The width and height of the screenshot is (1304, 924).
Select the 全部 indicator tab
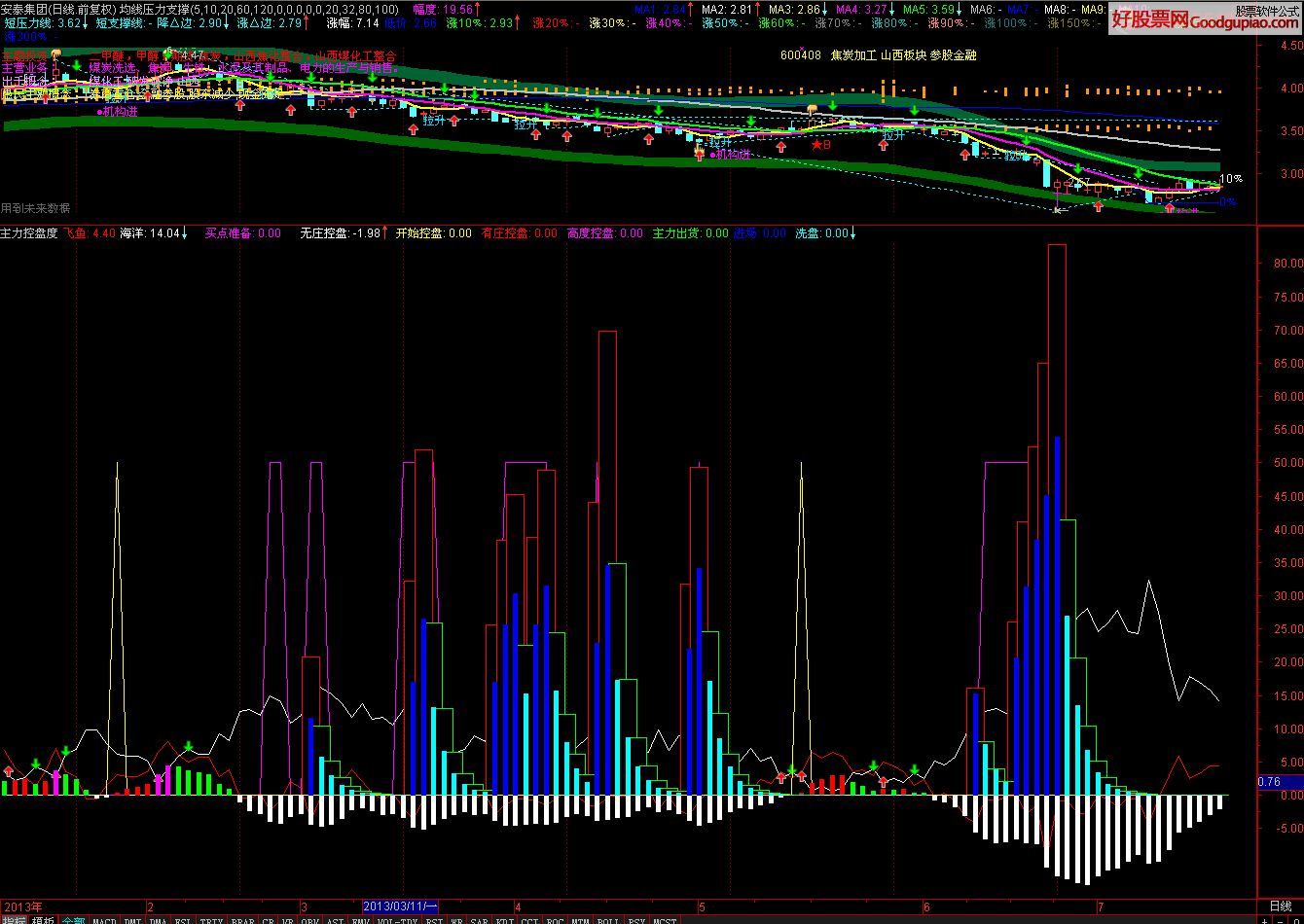click(x=74, y=918)
